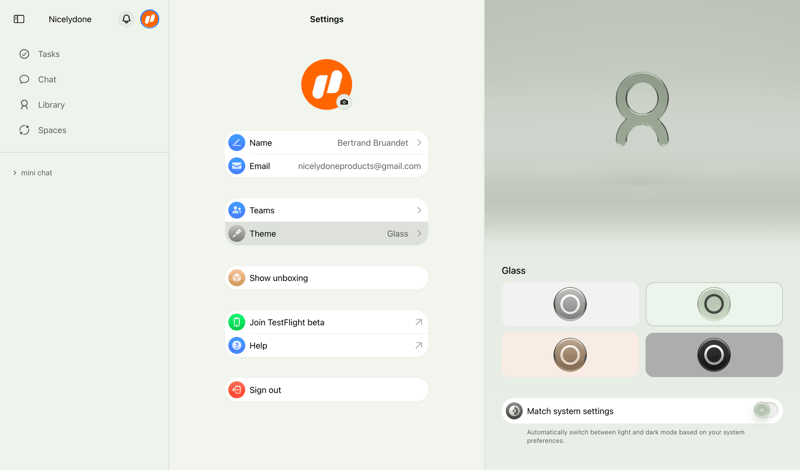800x470 pixels.
Task: Select the peach glass theme swatch
Action: [x=570, y=355]
